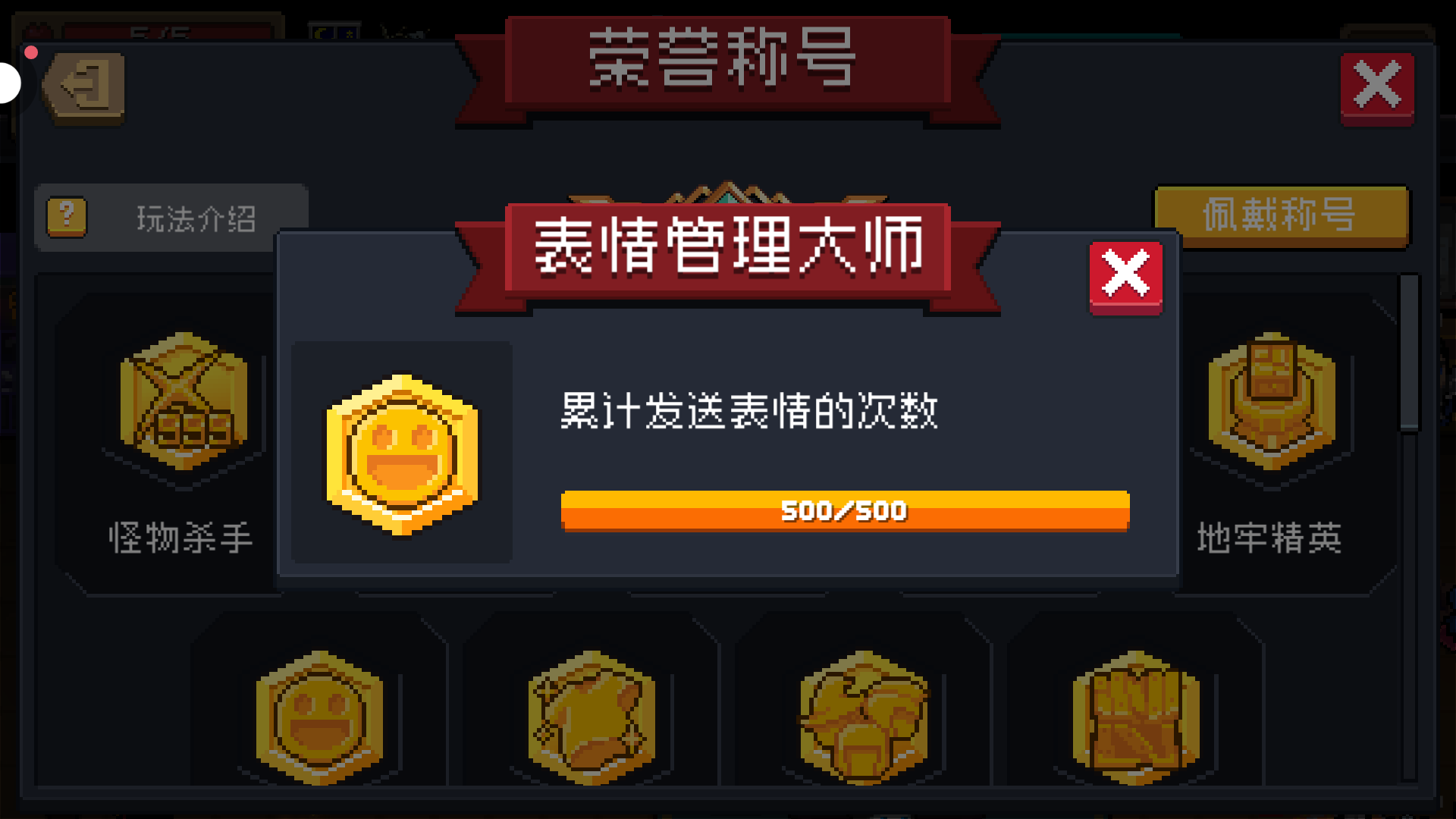The image size is (1456, 819).
Task: Click the 表情管理大师 title banner
Action: click(x=727, y=252)
